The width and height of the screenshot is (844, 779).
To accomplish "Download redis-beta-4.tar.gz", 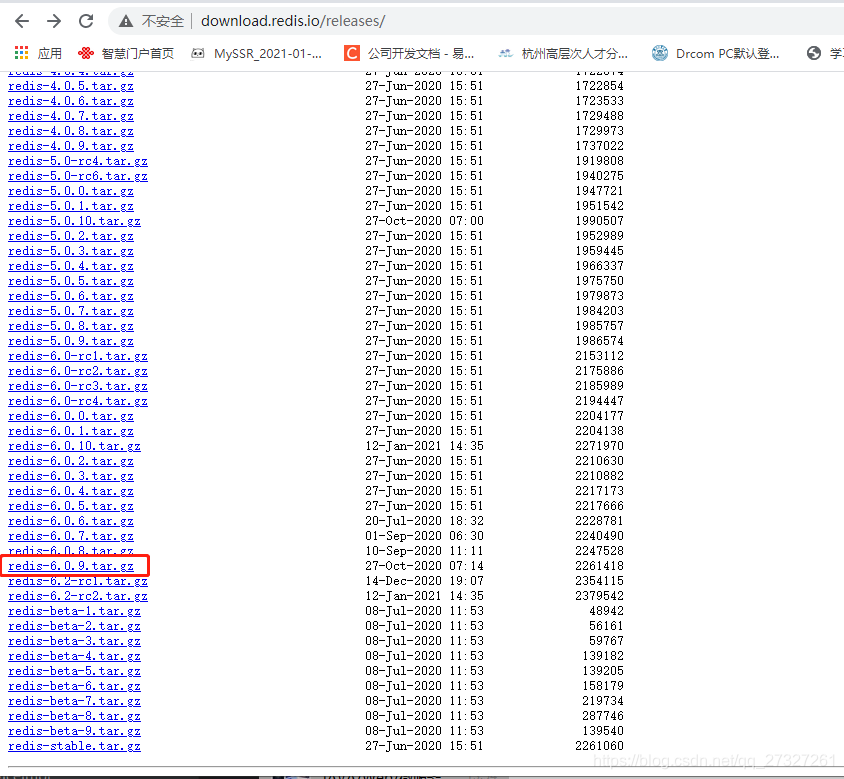I will pyautogui.click(x=74, y=656).
